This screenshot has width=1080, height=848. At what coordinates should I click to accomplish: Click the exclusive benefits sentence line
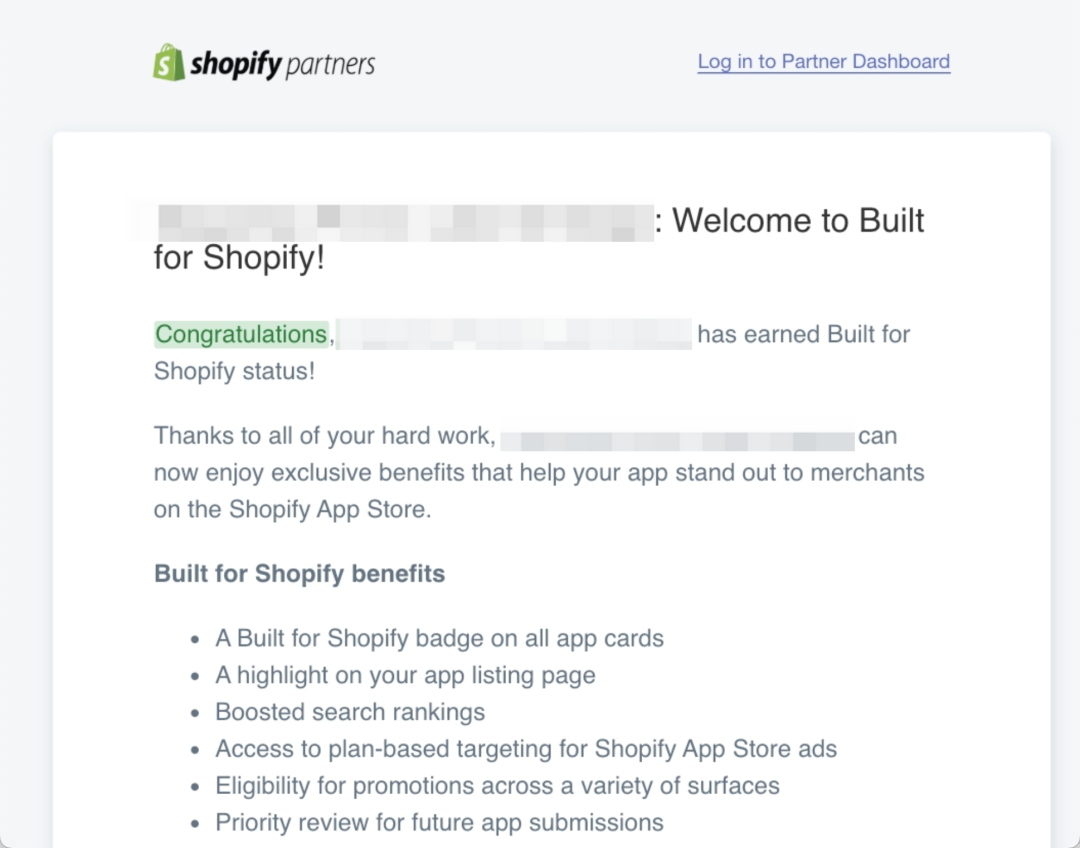click(539, 473)
